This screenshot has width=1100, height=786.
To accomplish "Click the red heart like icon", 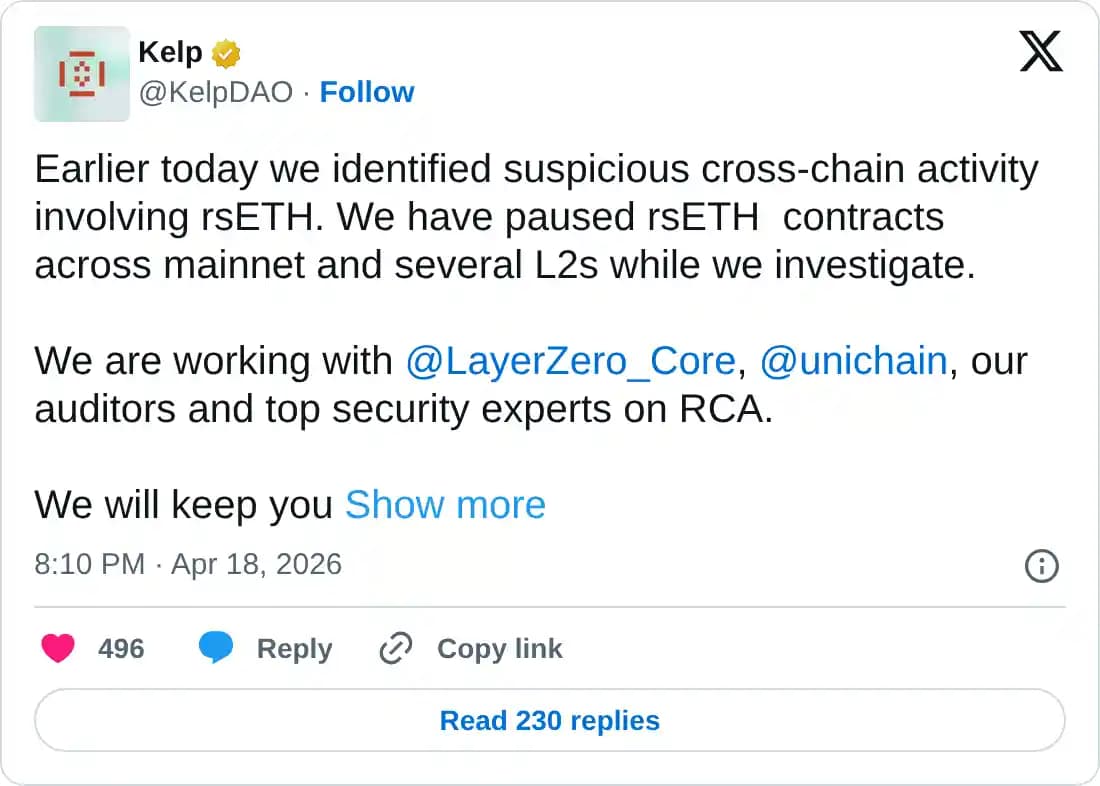I will tap(59, 648).
